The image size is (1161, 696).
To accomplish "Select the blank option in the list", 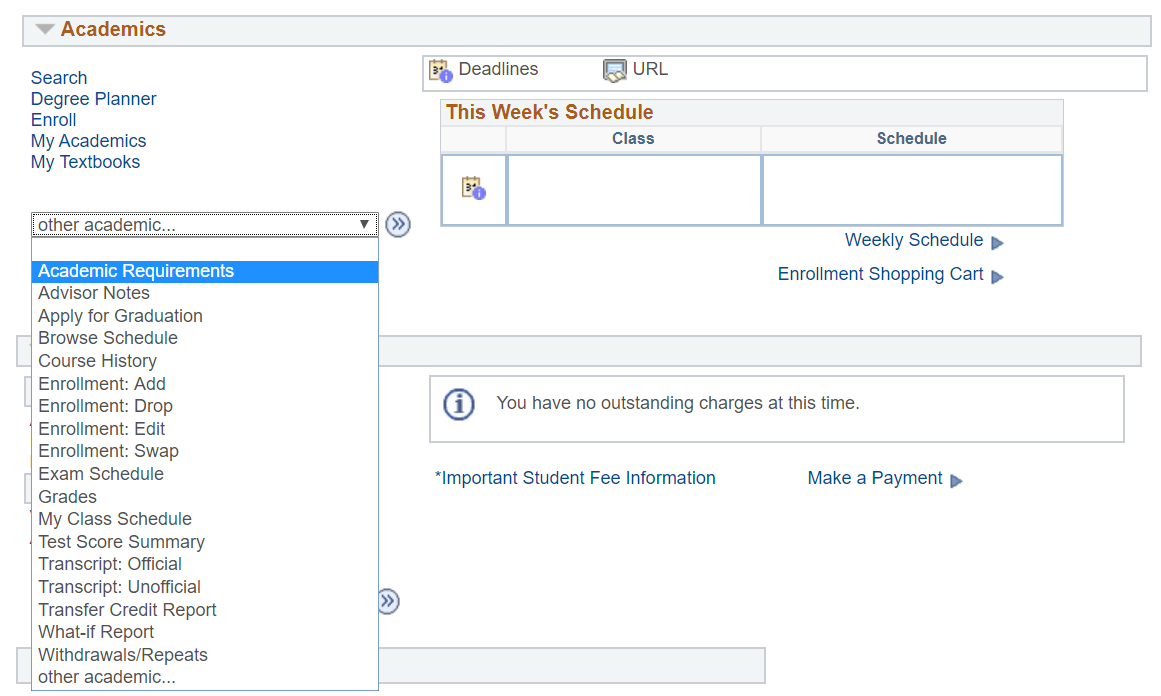I will (x=204, y=249).
